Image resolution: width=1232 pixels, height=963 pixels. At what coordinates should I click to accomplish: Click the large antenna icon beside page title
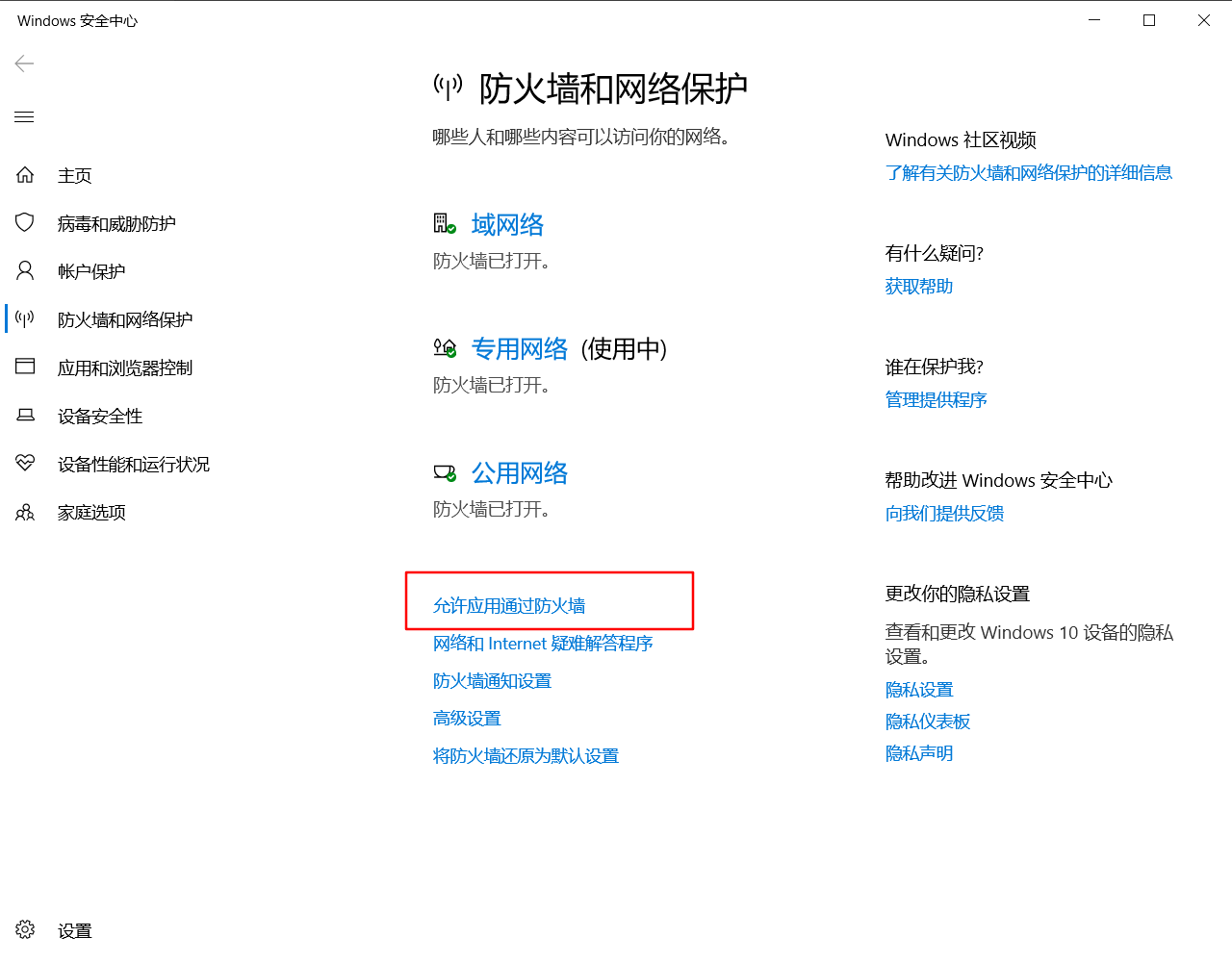(x=448, y=88)
